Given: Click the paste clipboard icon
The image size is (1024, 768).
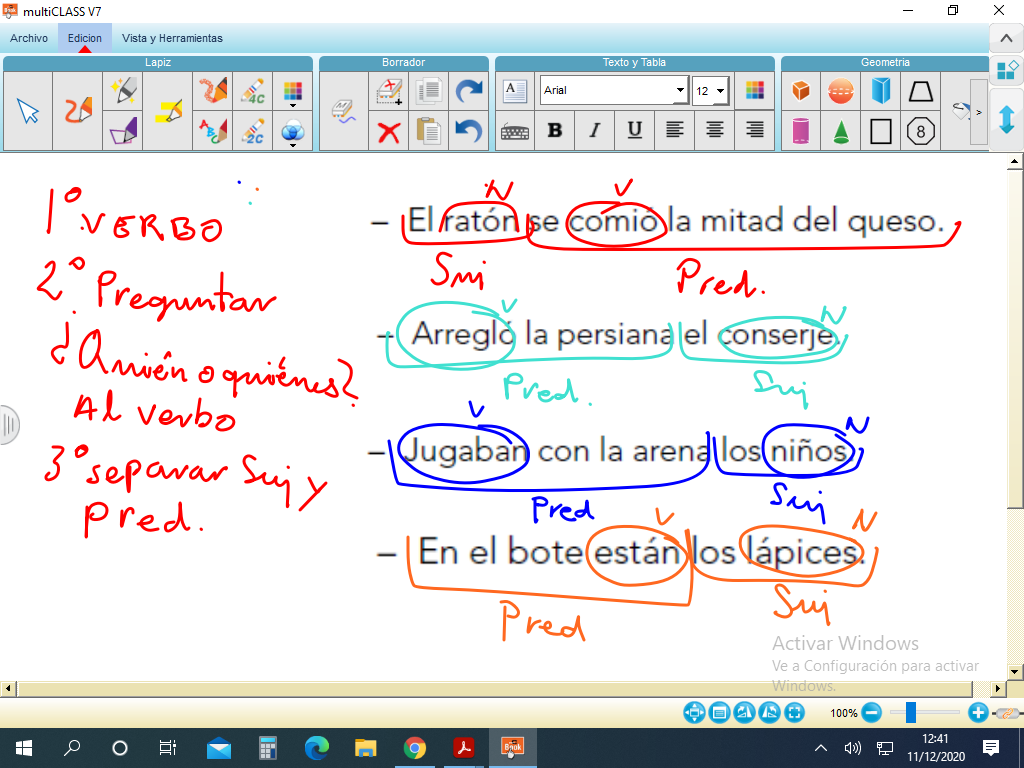Looking at the screenshot, I should (428, 131).
